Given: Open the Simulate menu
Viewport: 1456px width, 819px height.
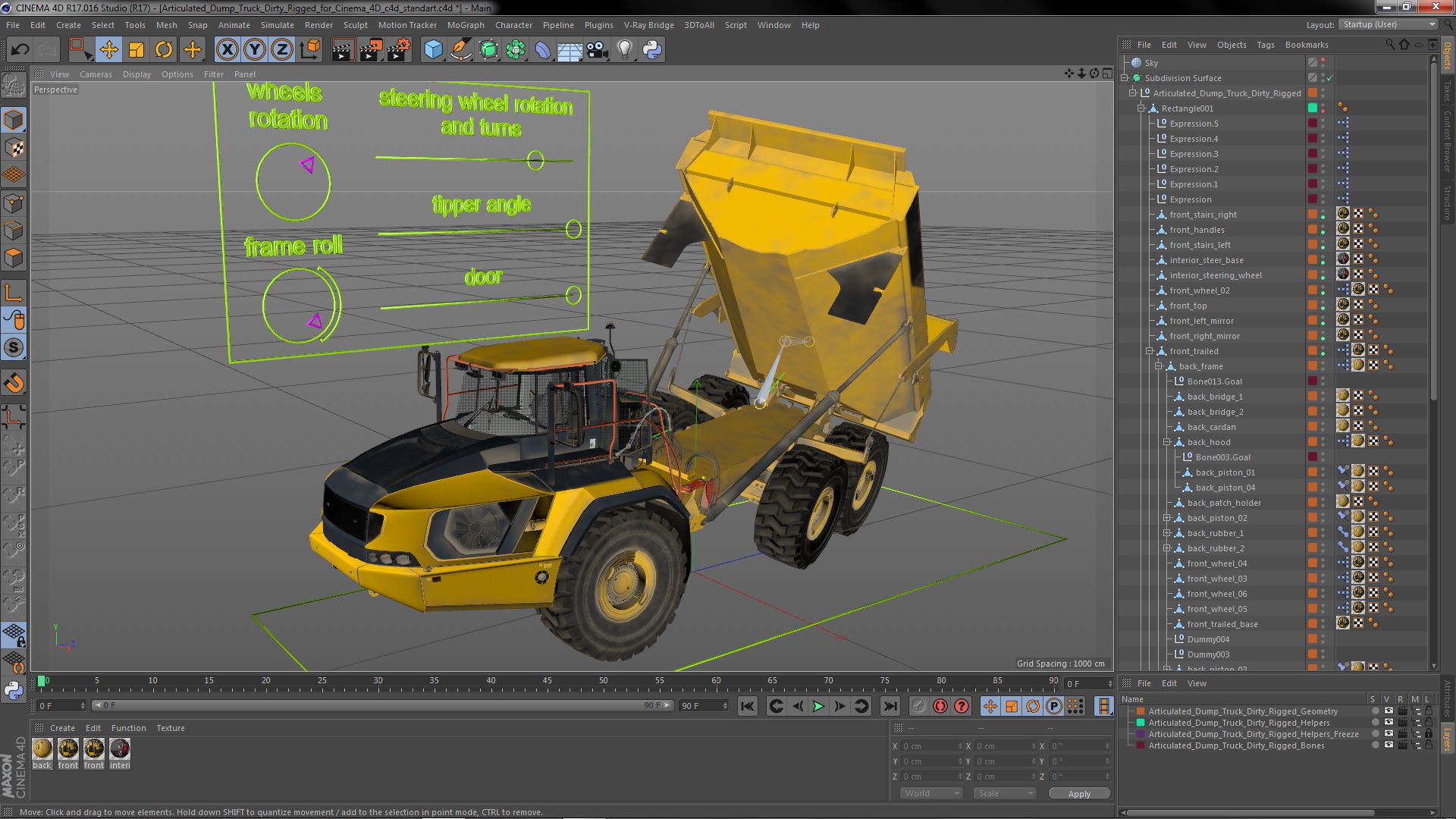Looking at the screenshot, I should point(277,25).
